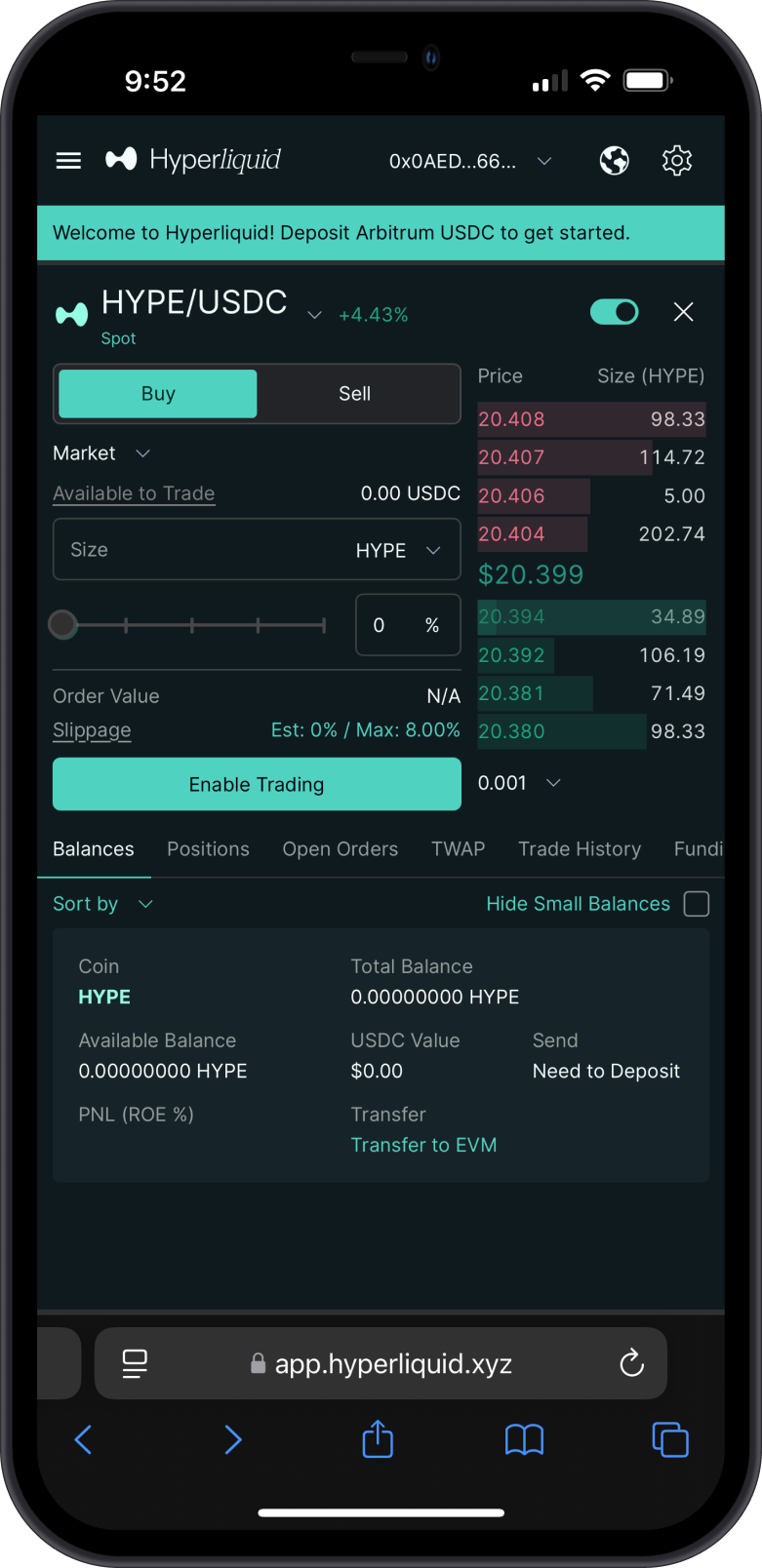
Task: Switch to the Positions tab
Action: pyautogui.click(x=208, y=849)
